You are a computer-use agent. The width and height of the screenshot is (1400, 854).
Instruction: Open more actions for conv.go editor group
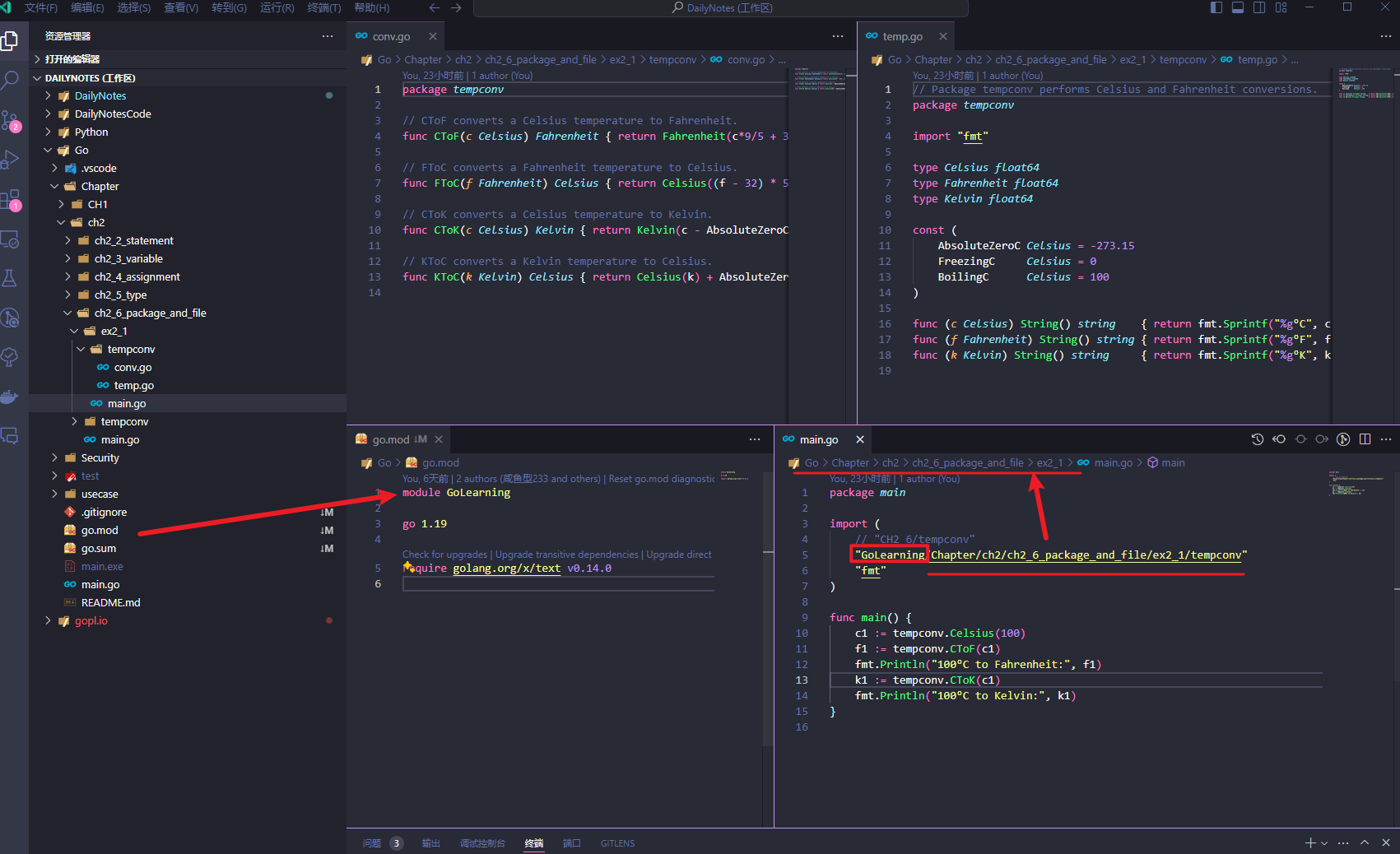(x=838, y=36)
